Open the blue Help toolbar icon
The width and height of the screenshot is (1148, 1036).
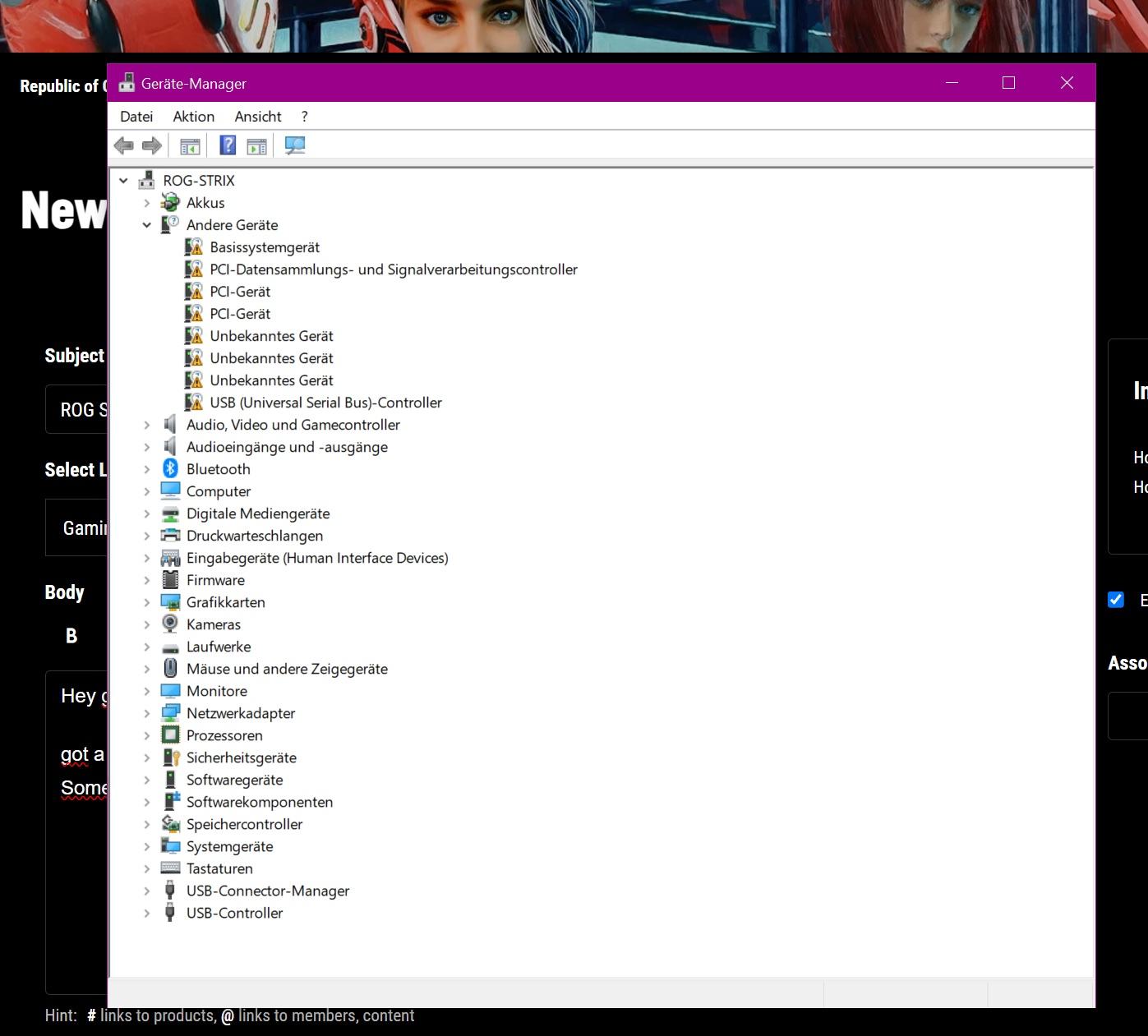[x=228, y=146]
